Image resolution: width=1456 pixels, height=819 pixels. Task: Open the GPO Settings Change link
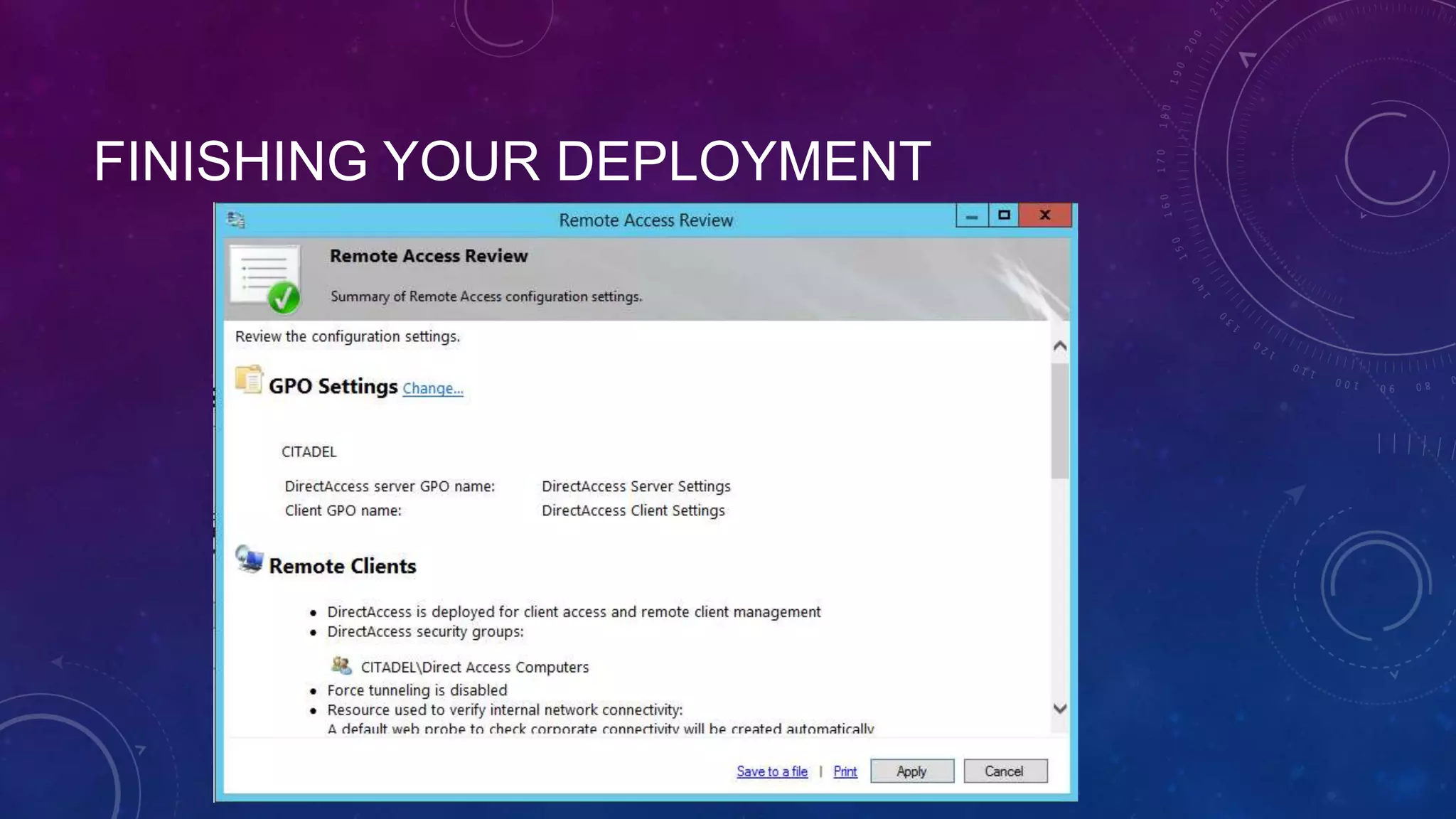click(432, 388)
